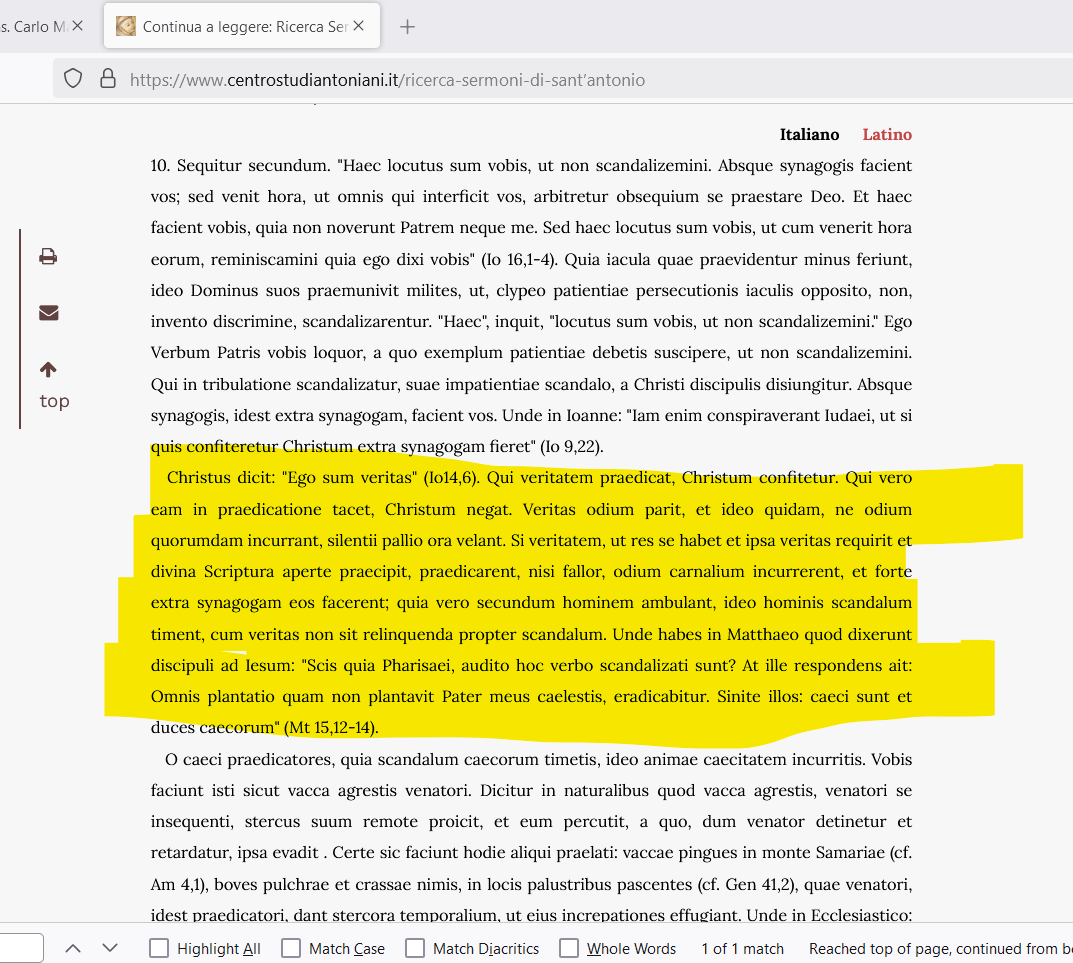Image resolution: width=1073 pixels, height=963 pixels.
Task: Print the sermon using the printer icon
Action: [48, 257]
